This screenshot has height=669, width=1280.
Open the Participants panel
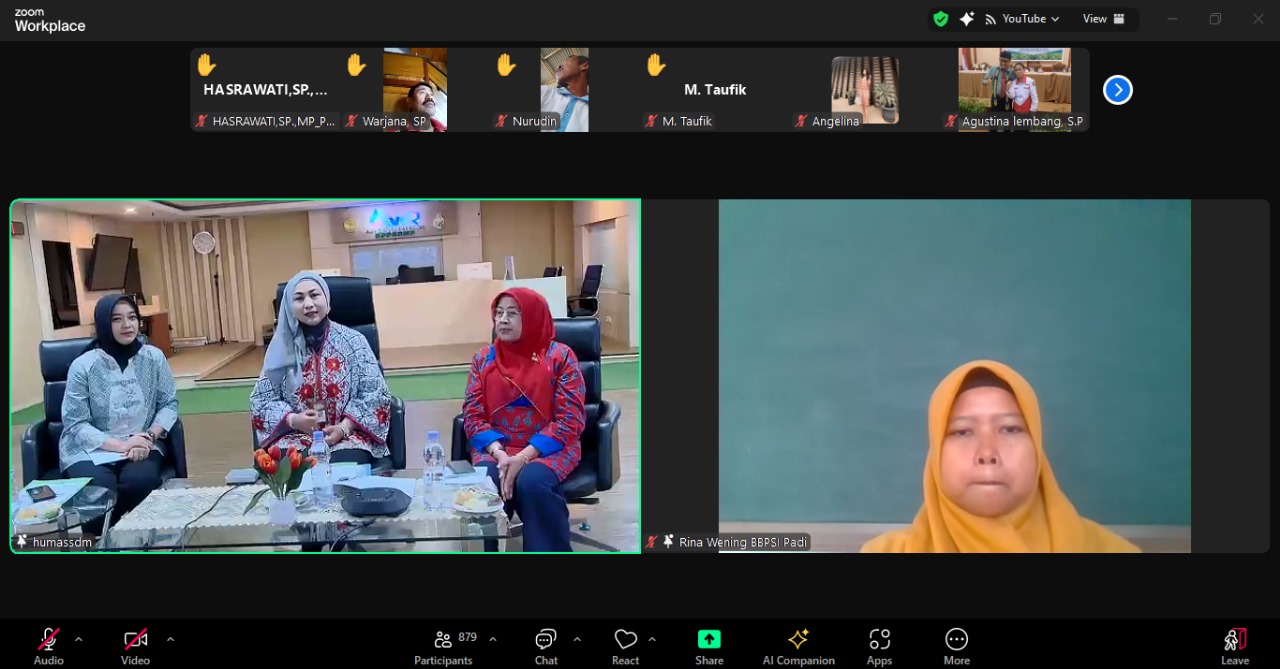point(443,645)
